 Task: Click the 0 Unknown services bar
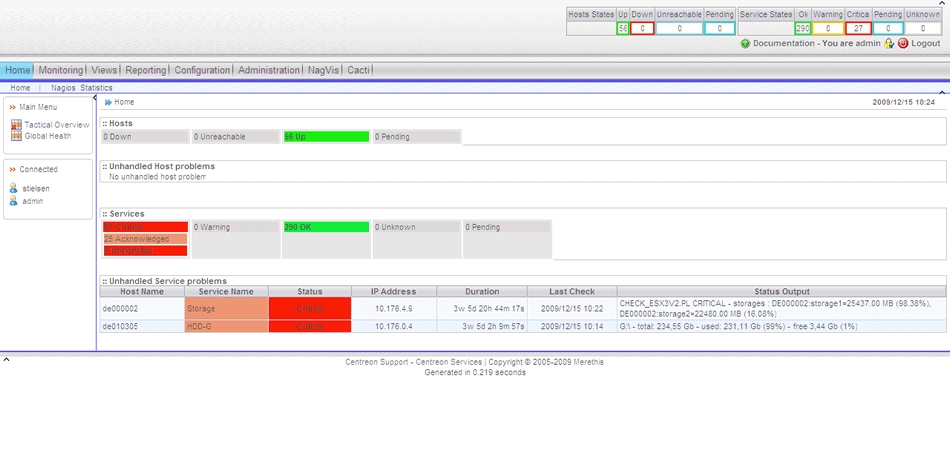(x=417, y=227)
